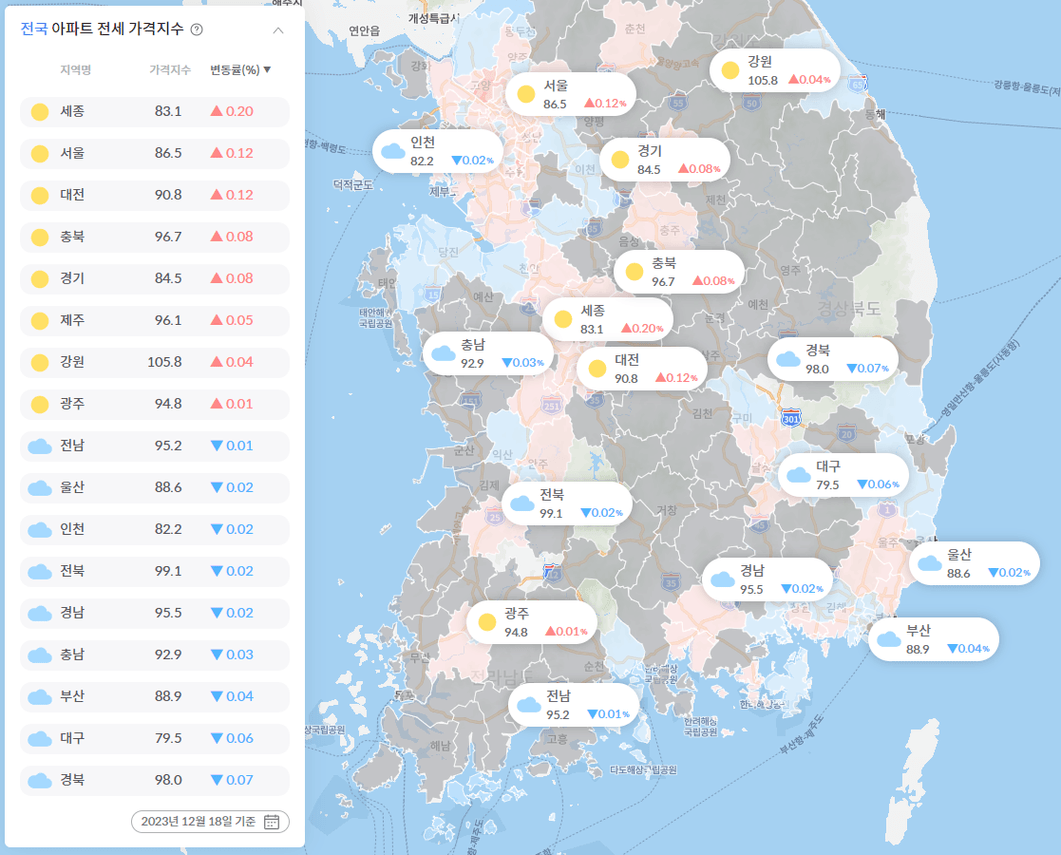The height and width of the screenshot is (855, 1061).
Task: Click the 대구 bubble on the map
Action: coord(843,475)
